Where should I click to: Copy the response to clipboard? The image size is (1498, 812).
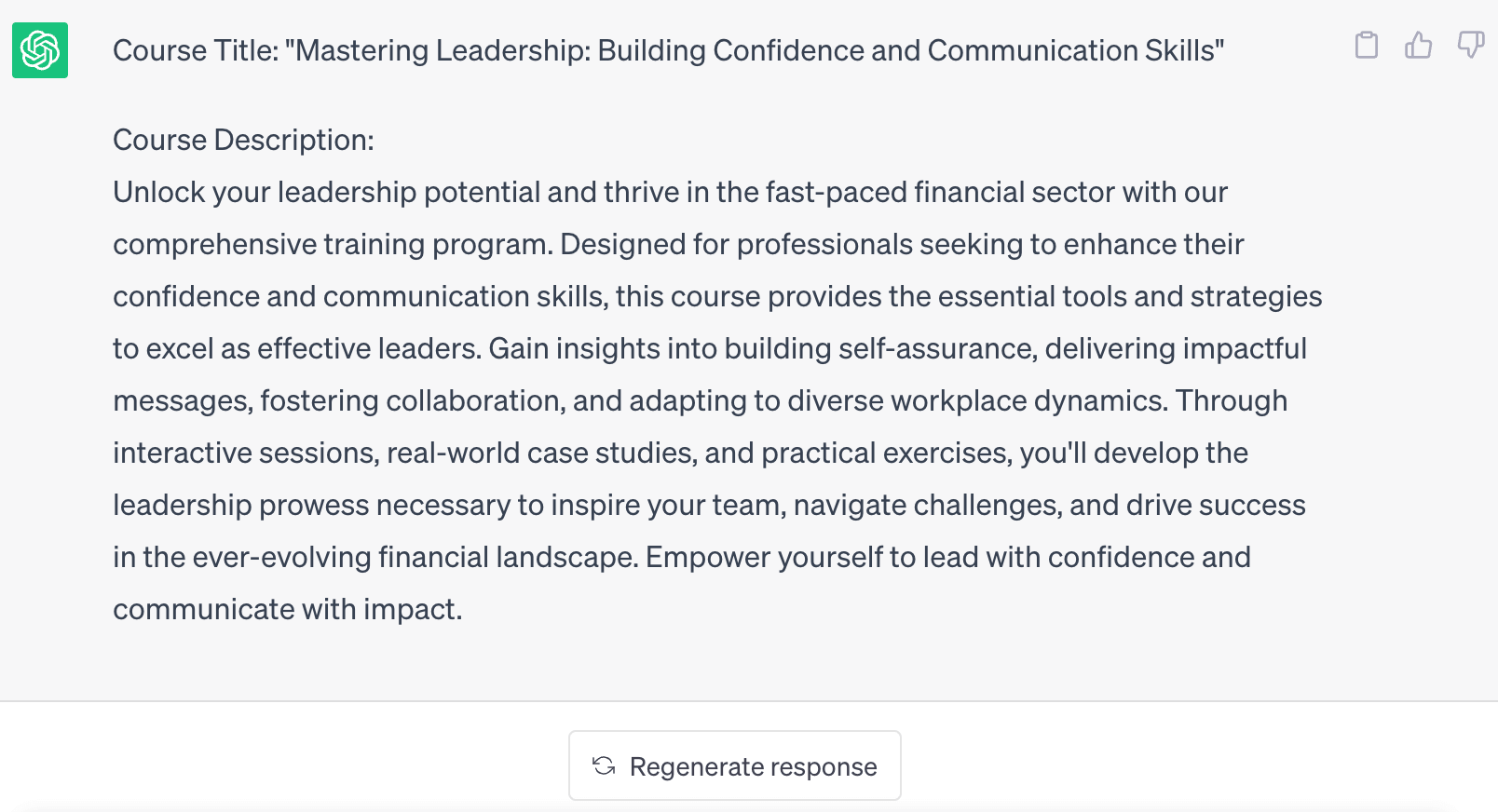1366,45
